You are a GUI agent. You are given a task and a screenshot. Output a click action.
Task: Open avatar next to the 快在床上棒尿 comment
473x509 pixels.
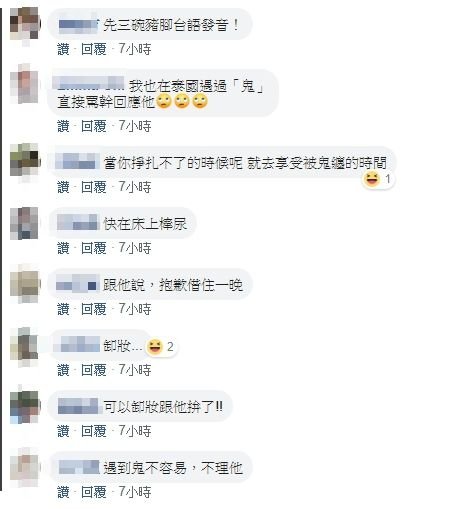[x=25, y=223]
